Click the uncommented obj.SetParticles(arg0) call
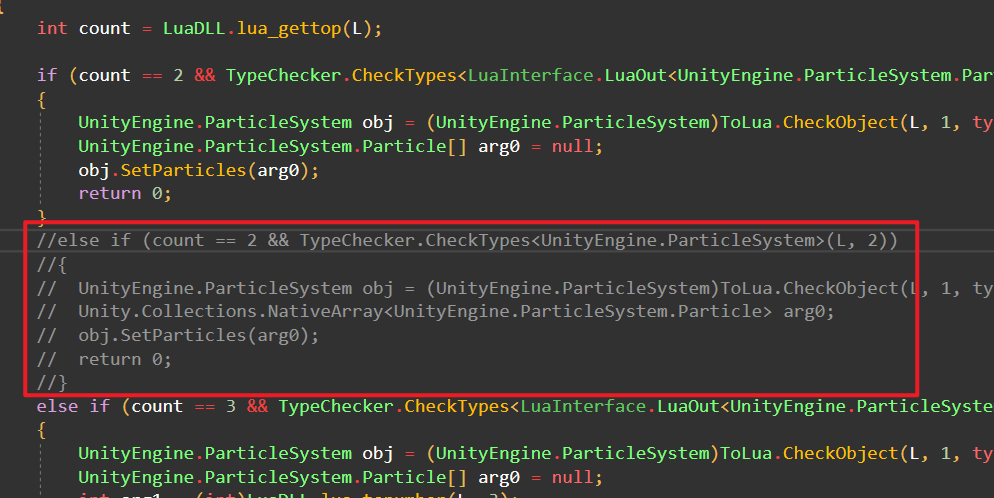Image resolution: width=994 pixels, height=498 pixels. [198, 170]
